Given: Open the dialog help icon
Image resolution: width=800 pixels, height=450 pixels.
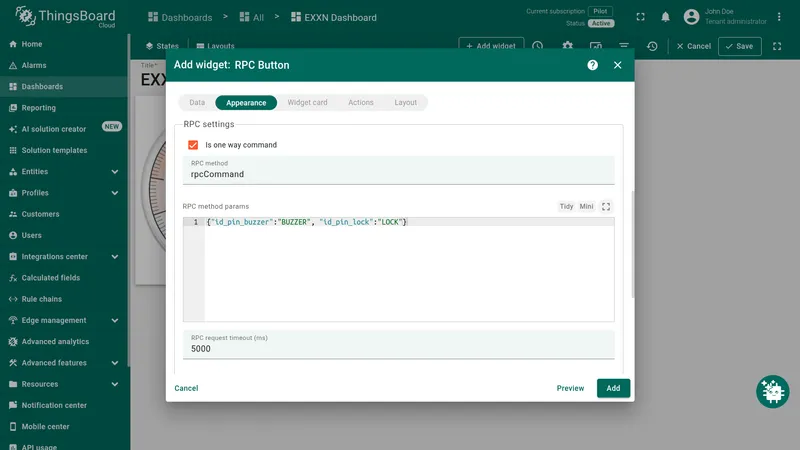Looking at the screenshot, I should tap(592, 65).
